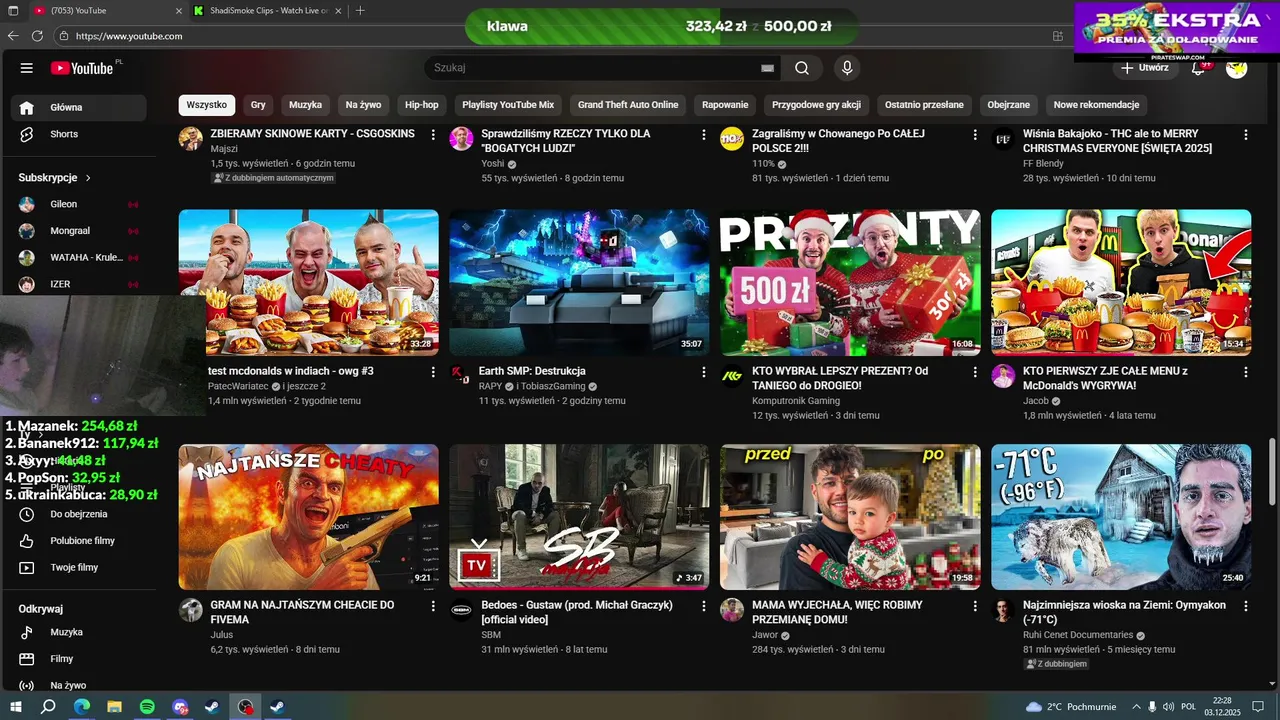Open PatecWariatec channel link
The height and width of the screenshot is (720, 1280).
tap(239, 386)
